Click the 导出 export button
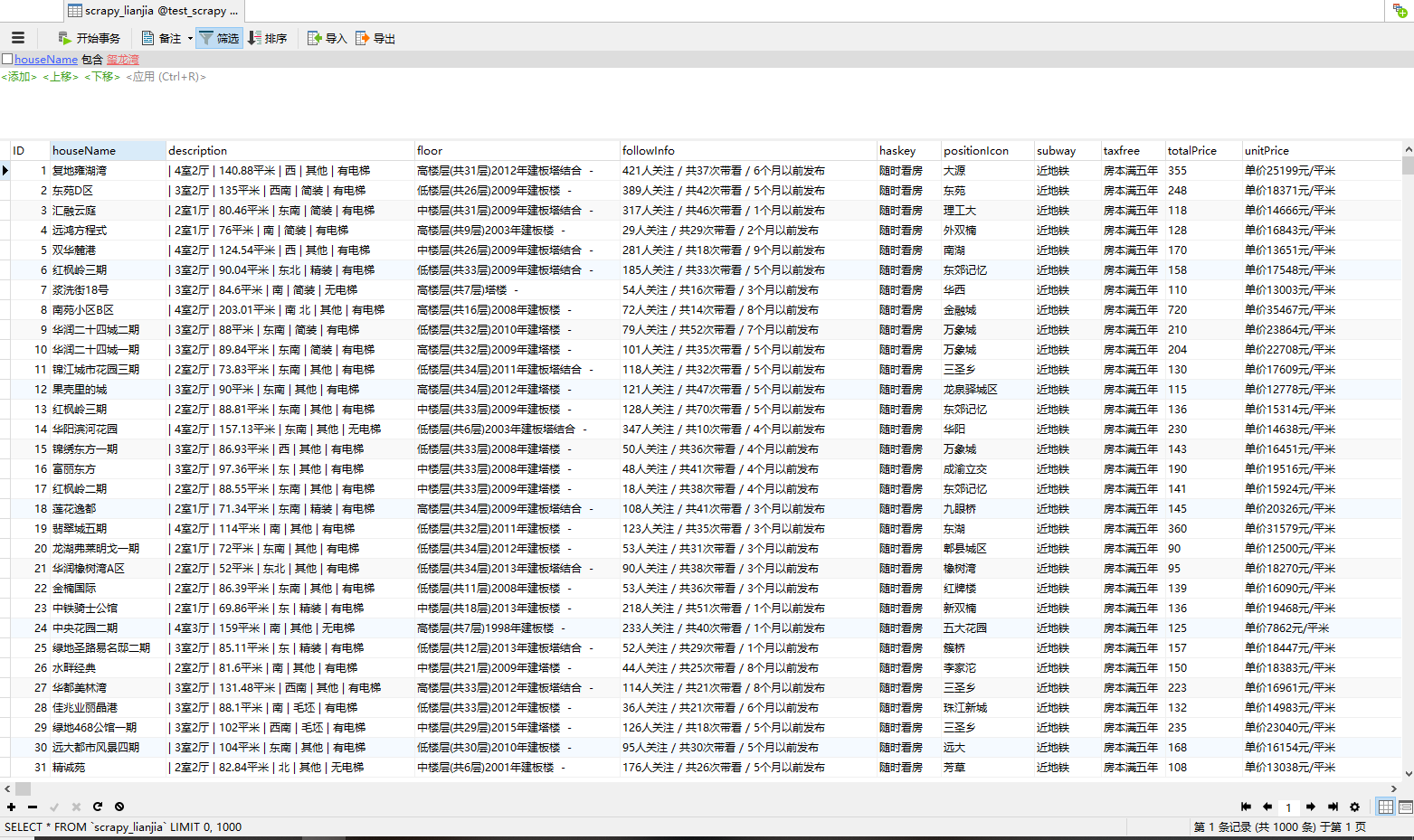The width and height of the screenshot is (1414, 840). 375,38
